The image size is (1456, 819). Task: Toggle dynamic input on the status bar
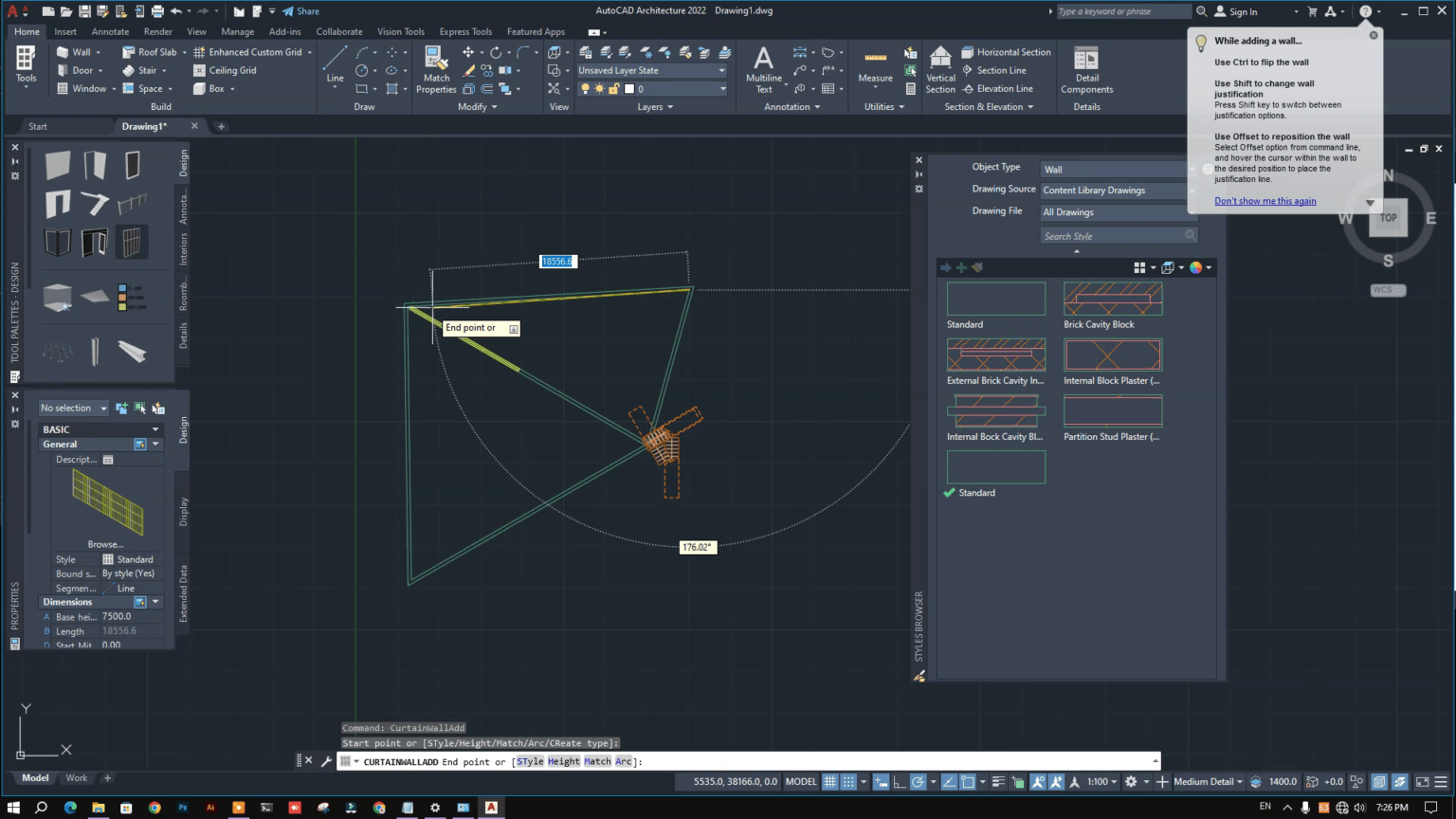click(881, 781)
